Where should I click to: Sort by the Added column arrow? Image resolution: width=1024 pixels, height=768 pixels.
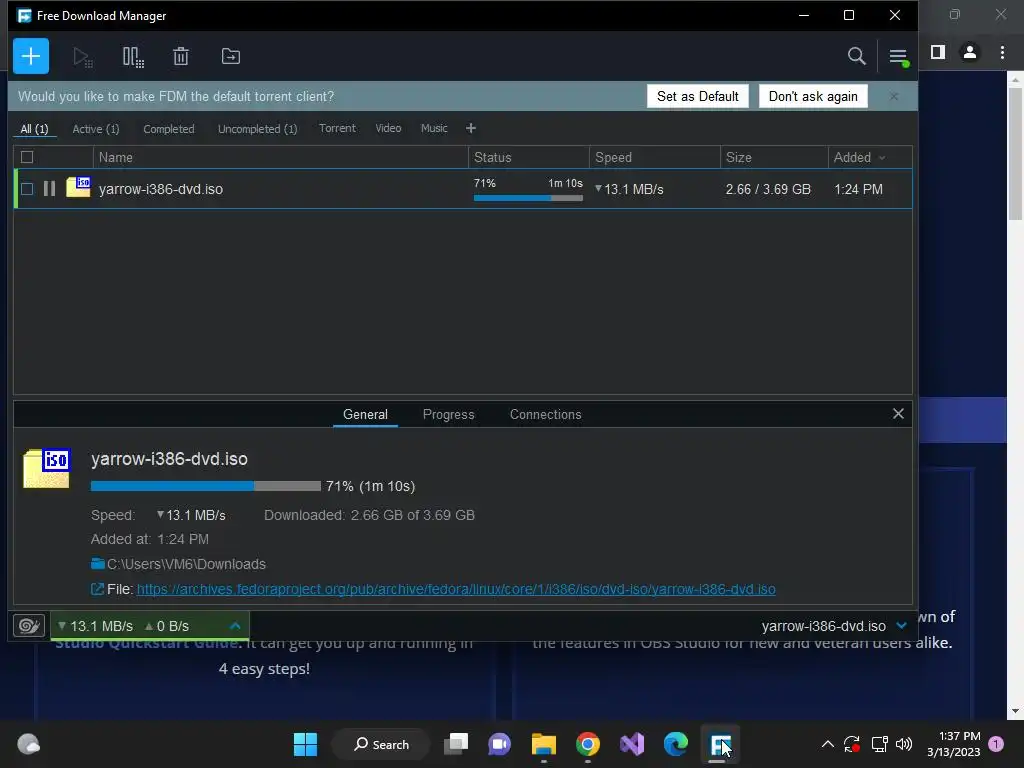(882, 157)
